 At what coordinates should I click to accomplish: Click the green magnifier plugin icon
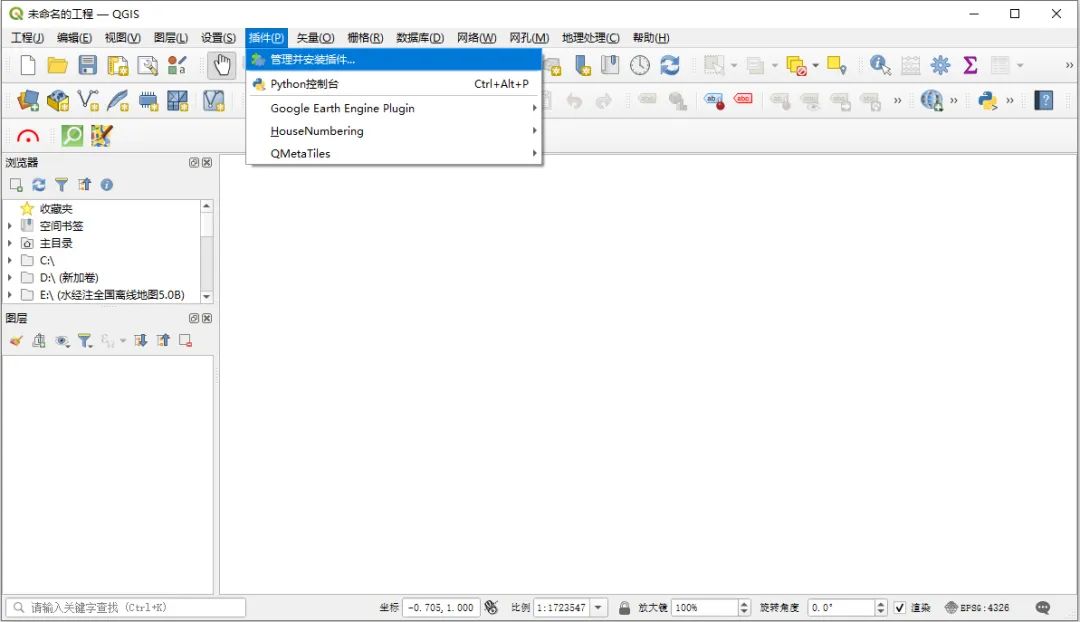pyautogui.click(x=72, y=136)
